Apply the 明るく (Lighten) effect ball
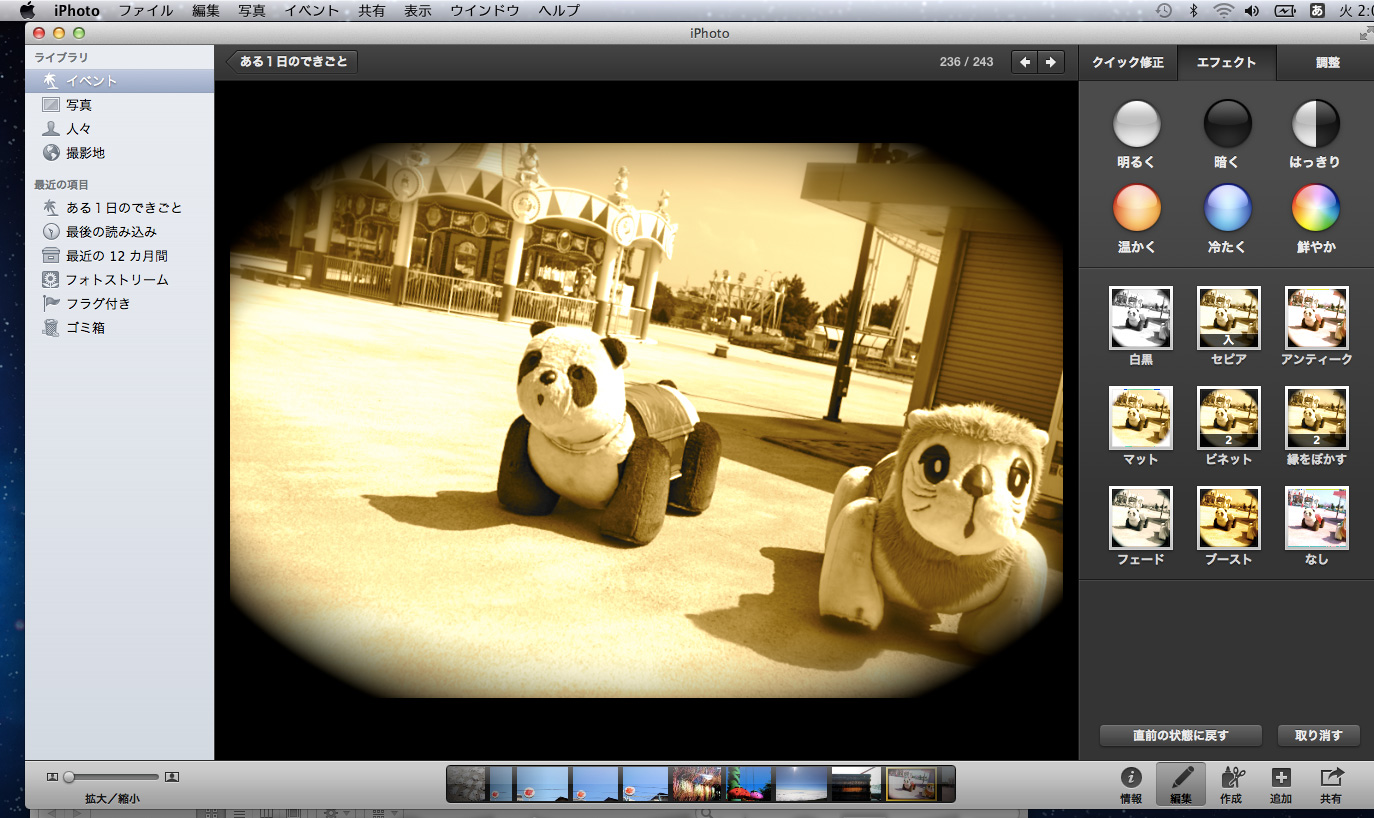The height and width of the screenshot is (818, 1374). [x=1137, y=124]
